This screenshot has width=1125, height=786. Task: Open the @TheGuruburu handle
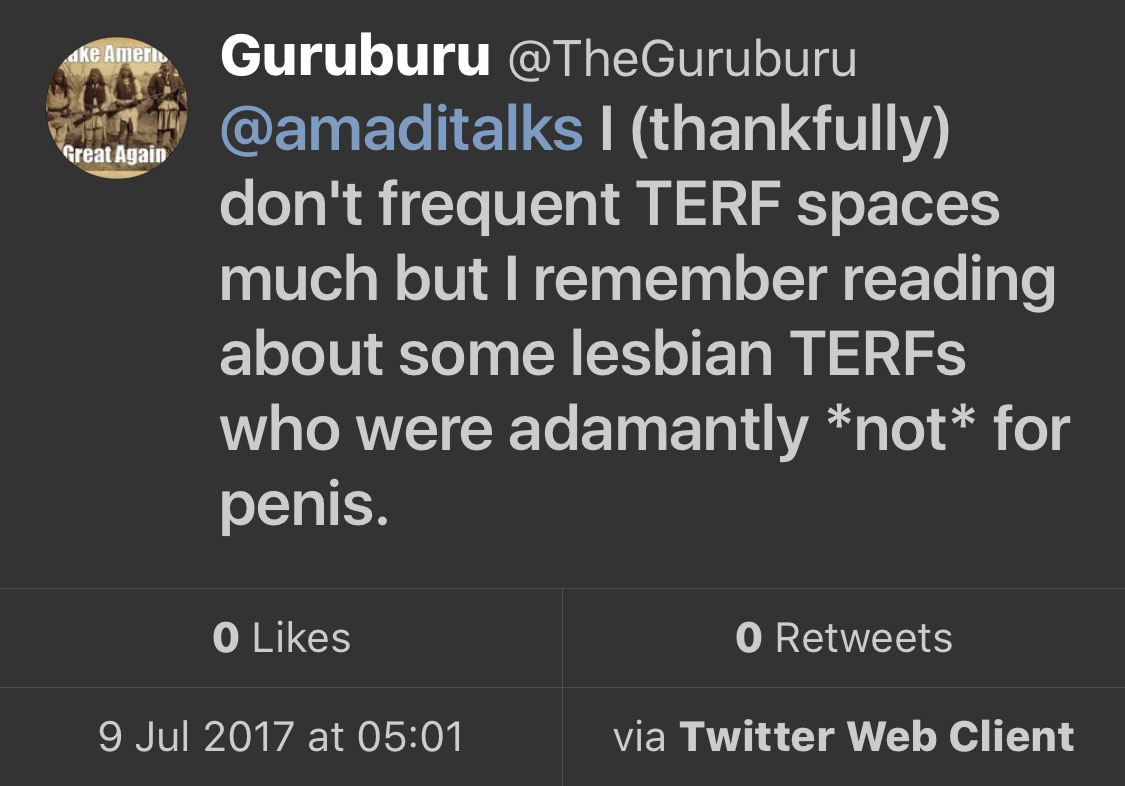pyautogui.click(x=682, y=60)
